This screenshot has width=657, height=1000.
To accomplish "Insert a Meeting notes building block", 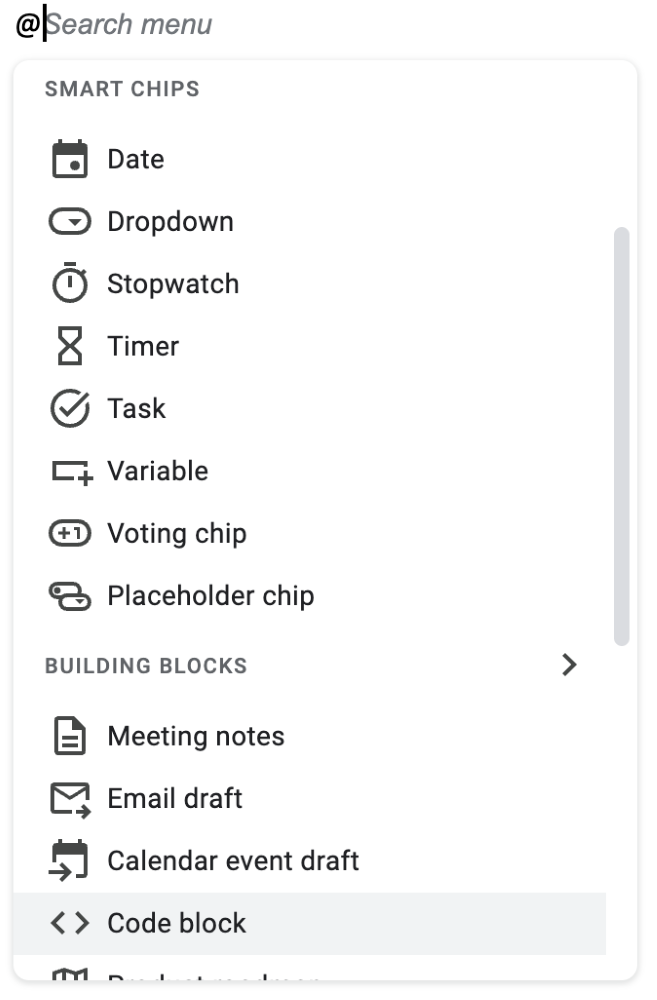I will pos(195,737).
